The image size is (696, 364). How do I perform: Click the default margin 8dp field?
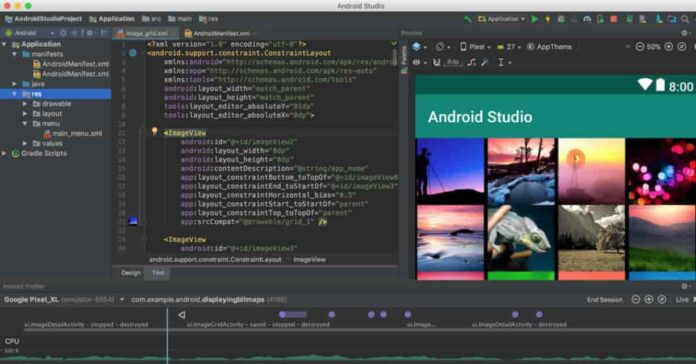point(453,62)
